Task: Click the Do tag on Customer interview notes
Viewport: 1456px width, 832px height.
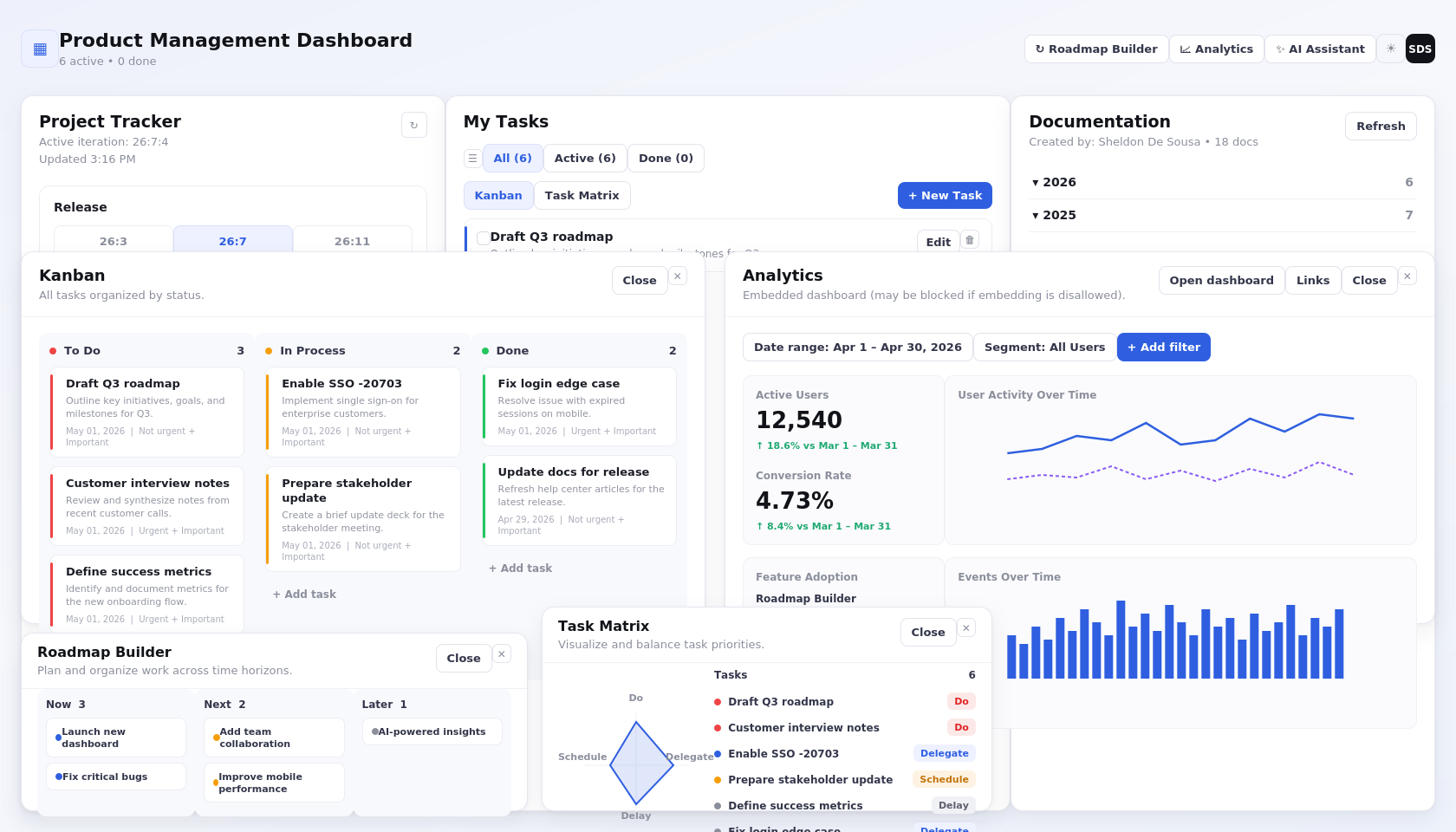Action: 961,728
